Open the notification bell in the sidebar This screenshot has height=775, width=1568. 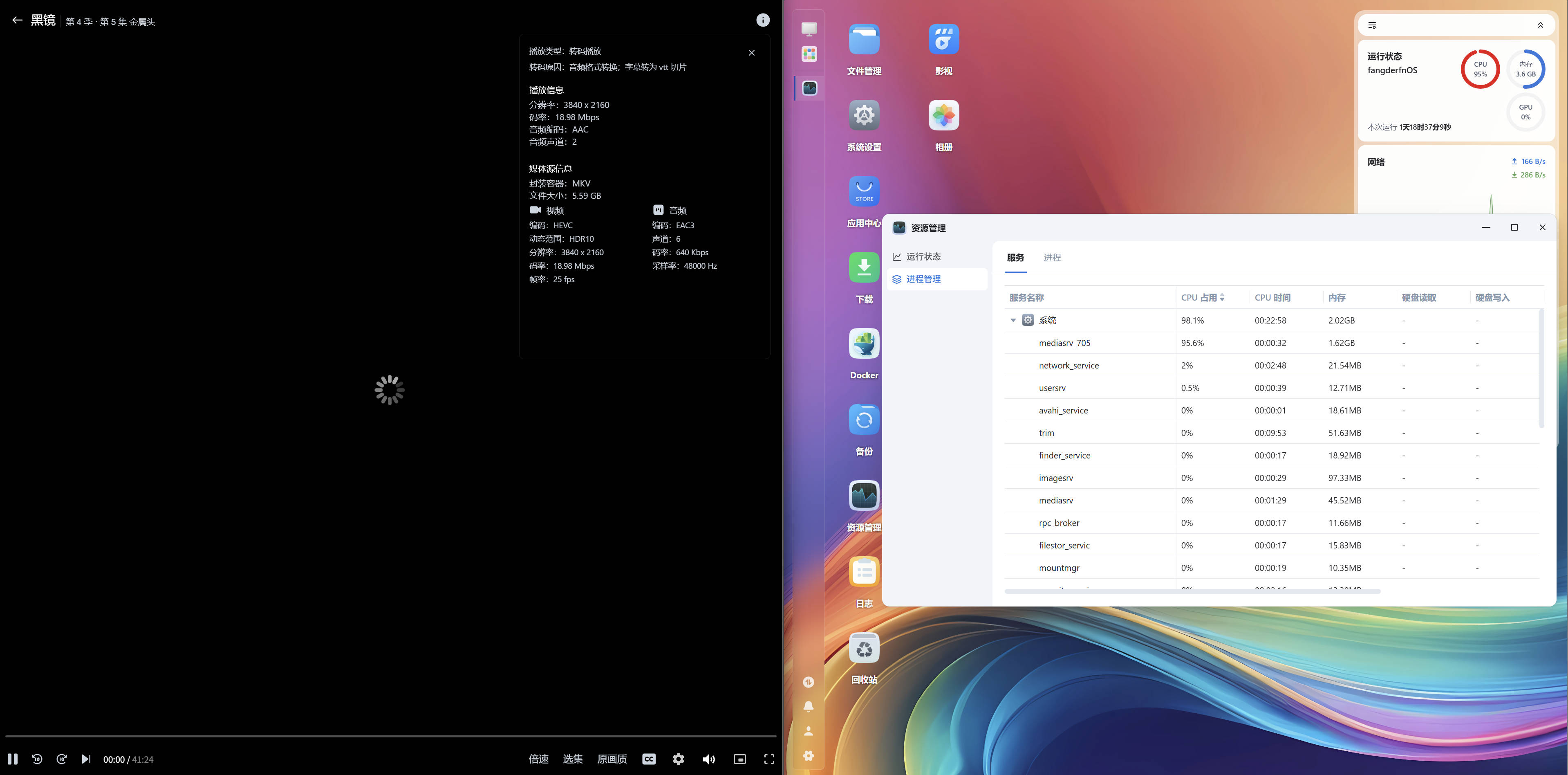click(x=809, y=706)
